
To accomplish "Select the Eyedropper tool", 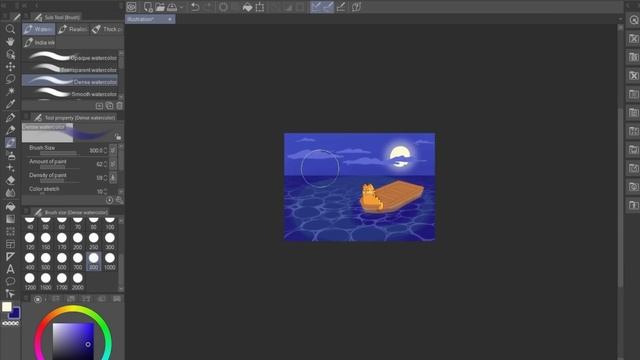I will (x=10, y=104).
